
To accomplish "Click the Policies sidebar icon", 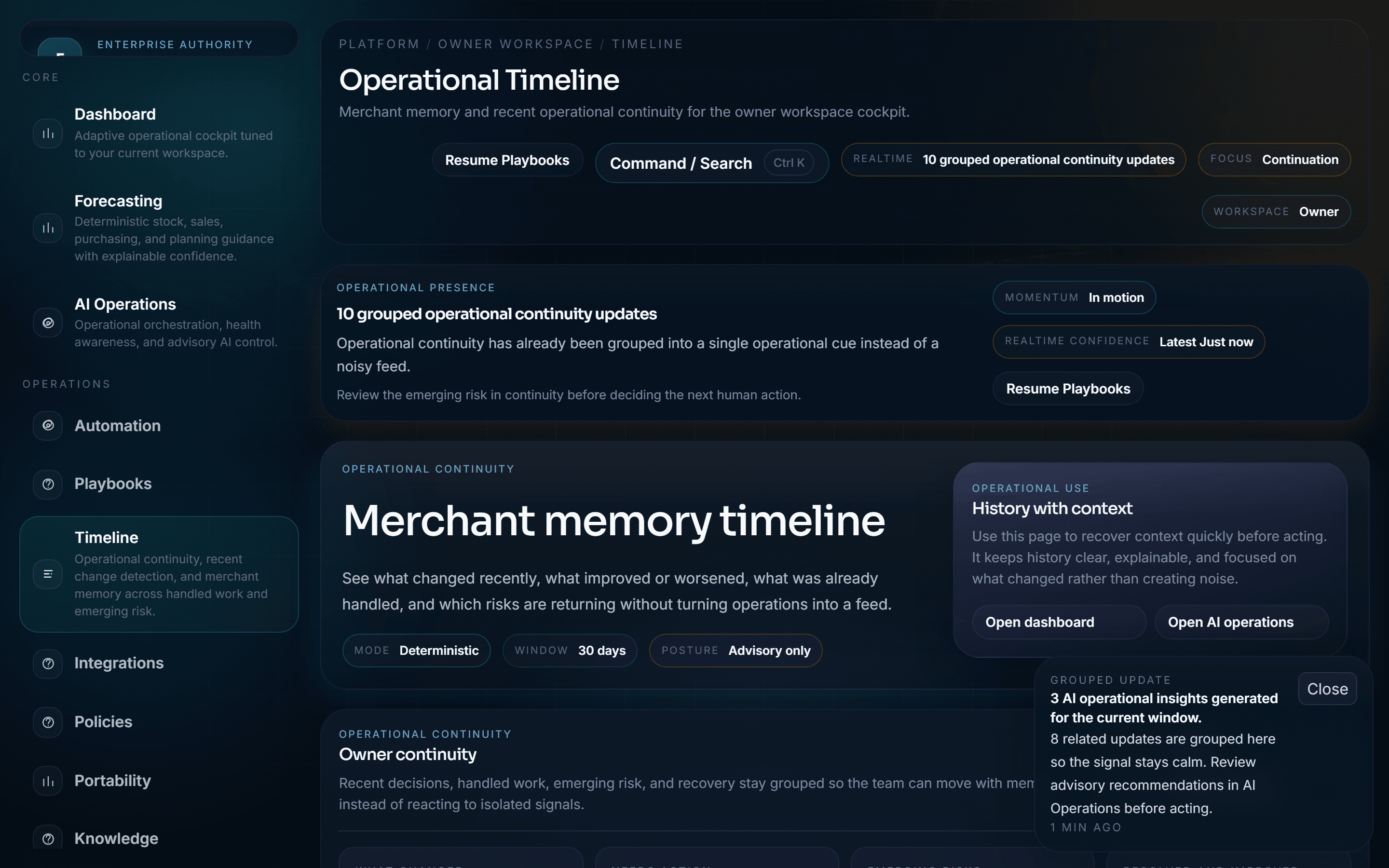I will coord(48,721).
